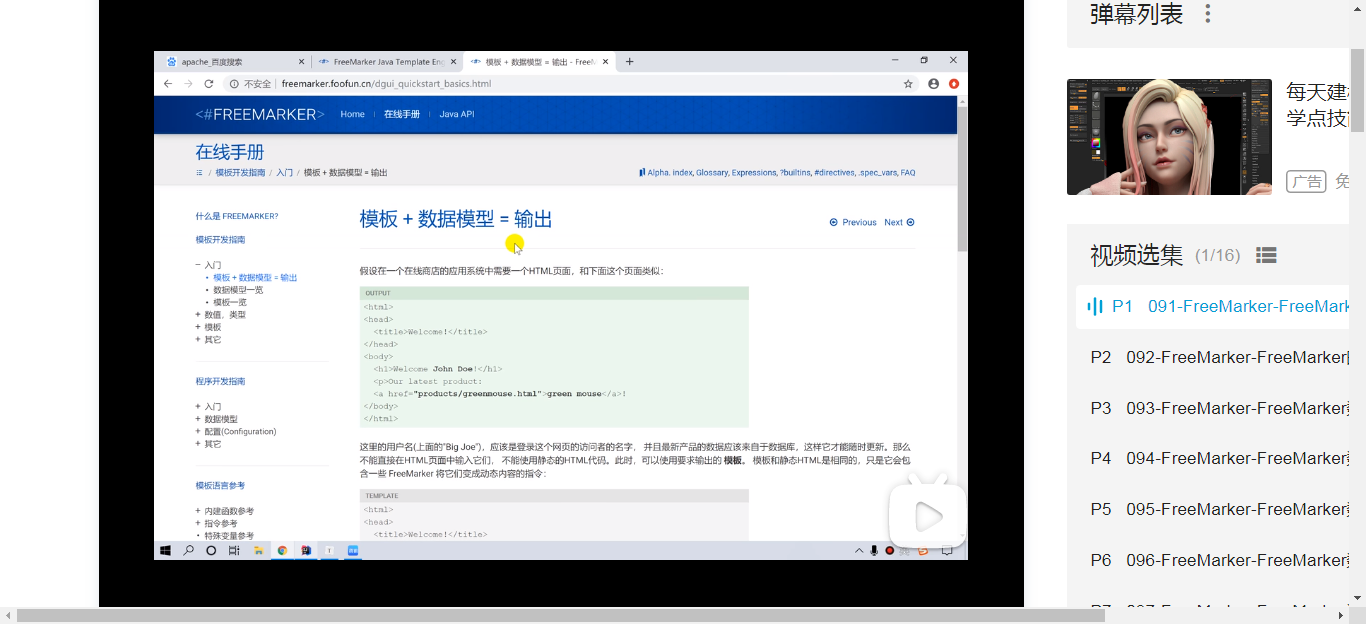Click the taskbar search magnifier icon
The width and height of the screenshot is (1366, 624).
(188, 550)
